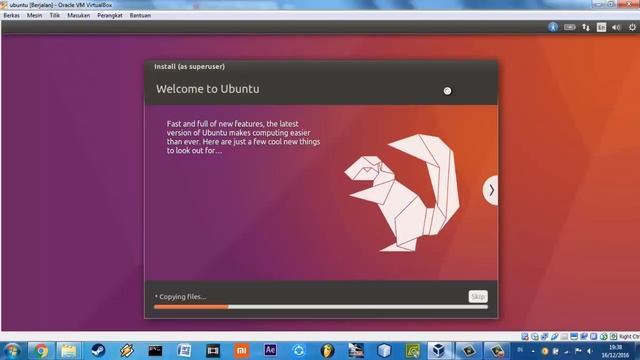This screenshot has height=360, width=640.
Task: Switch to VirtualBox cube taskbar button
Action: coord(439,351)
